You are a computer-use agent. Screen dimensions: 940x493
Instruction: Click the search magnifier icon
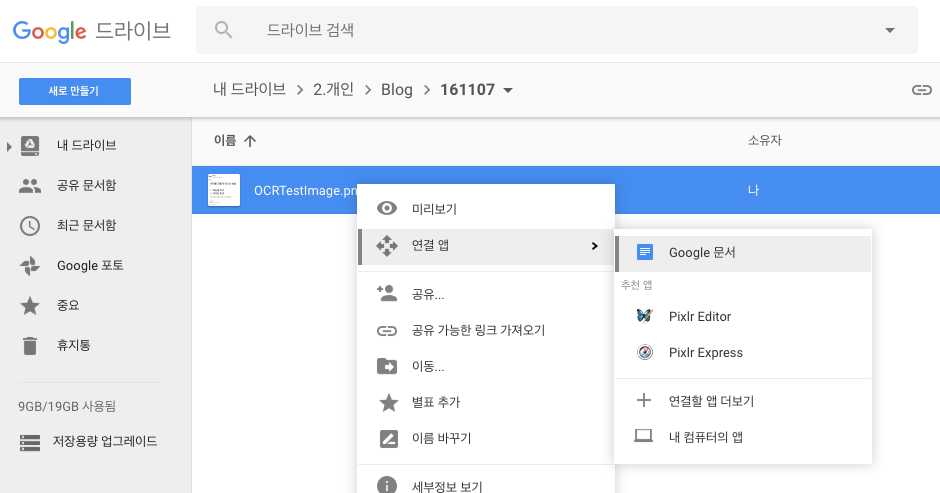pos(224,29)
